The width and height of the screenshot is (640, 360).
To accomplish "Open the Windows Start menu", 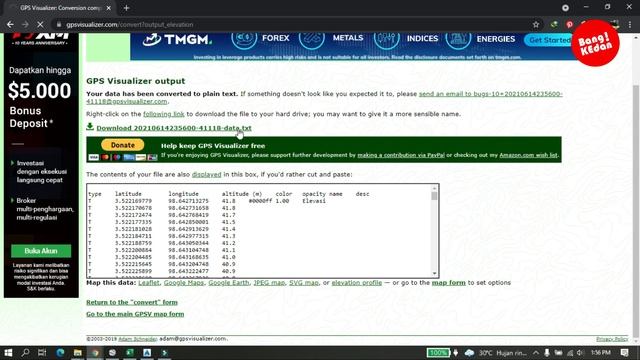I will point(8,353).
